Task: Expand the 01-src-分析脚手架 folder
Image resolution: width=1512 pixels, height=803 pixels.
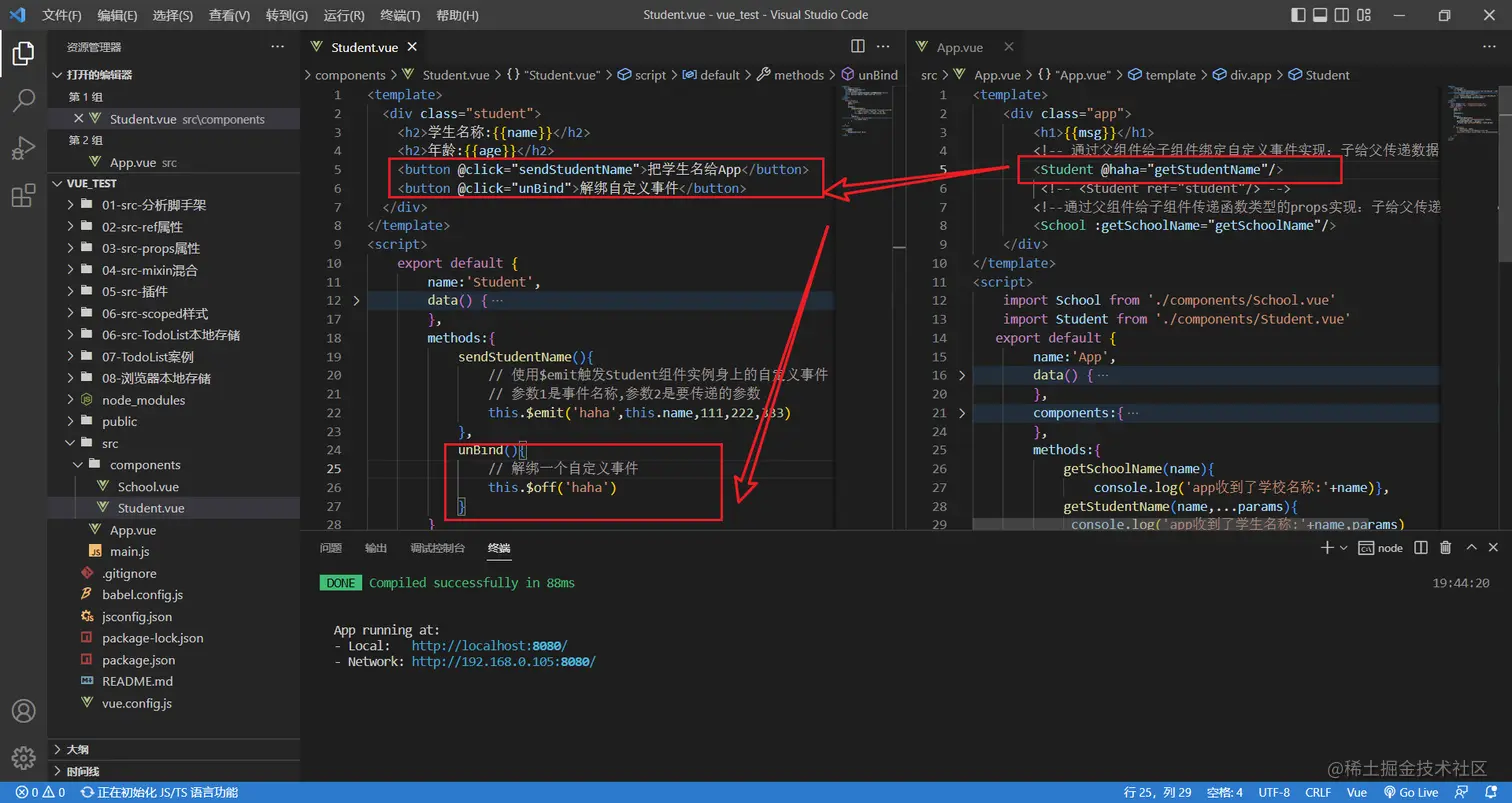Action: point(174,205)
